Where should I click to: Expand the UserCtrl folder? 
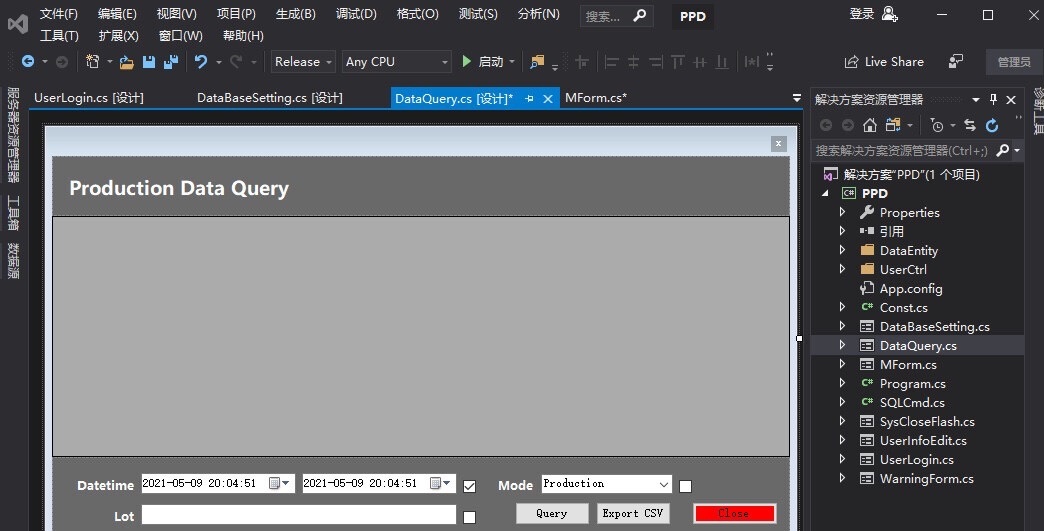coord(842,269)
